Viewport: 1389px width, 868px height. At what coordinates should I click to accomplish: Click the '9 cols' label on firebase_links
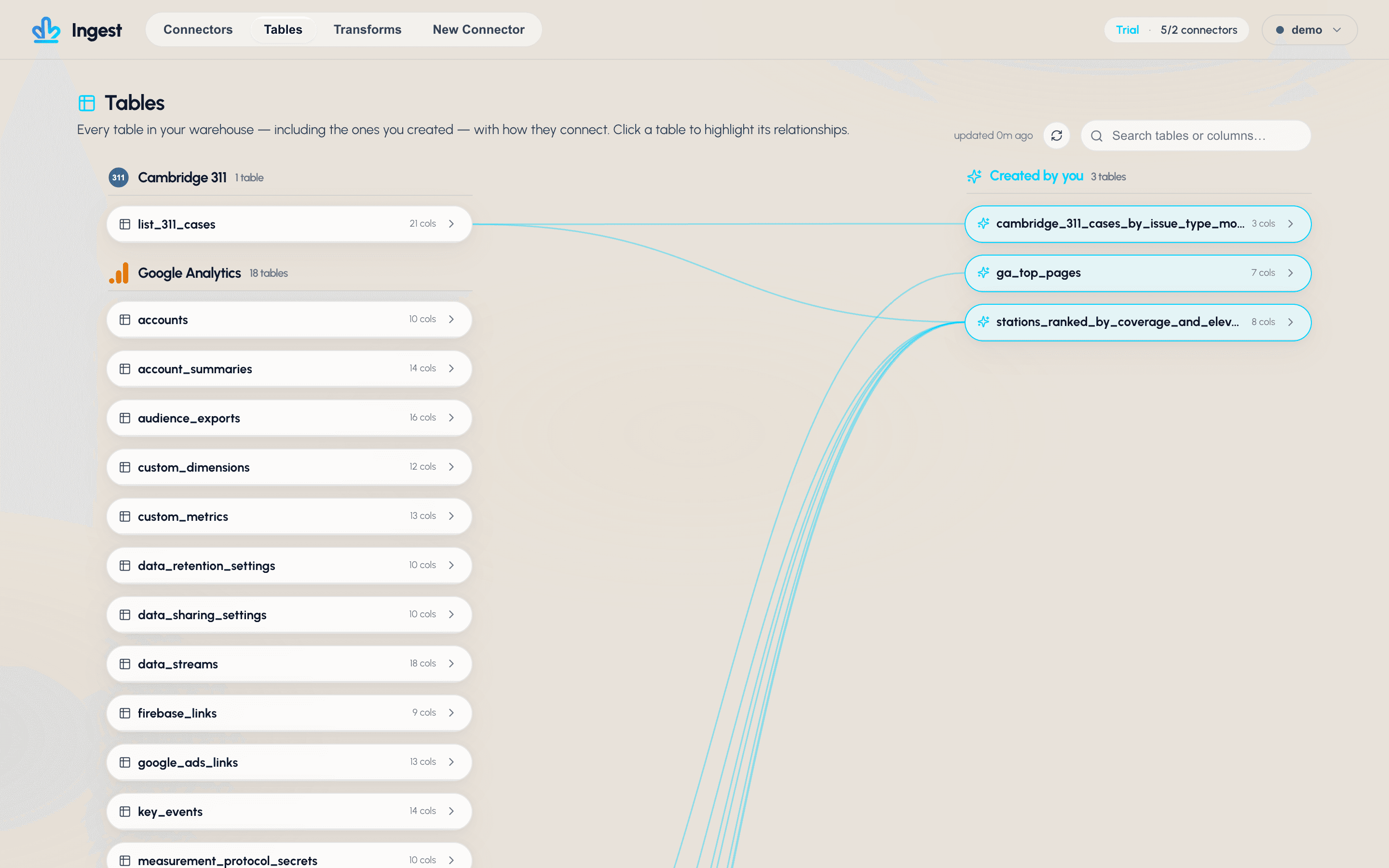point(423,712)
